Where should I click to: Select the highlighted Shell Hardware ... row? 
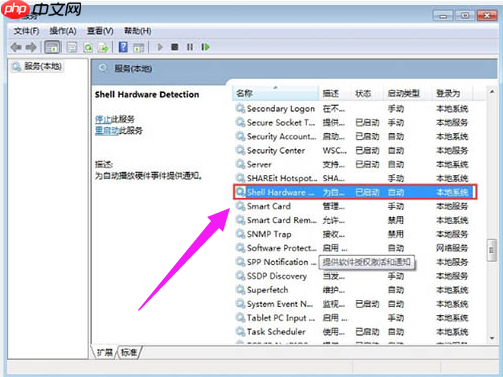(x=355, y=192)
